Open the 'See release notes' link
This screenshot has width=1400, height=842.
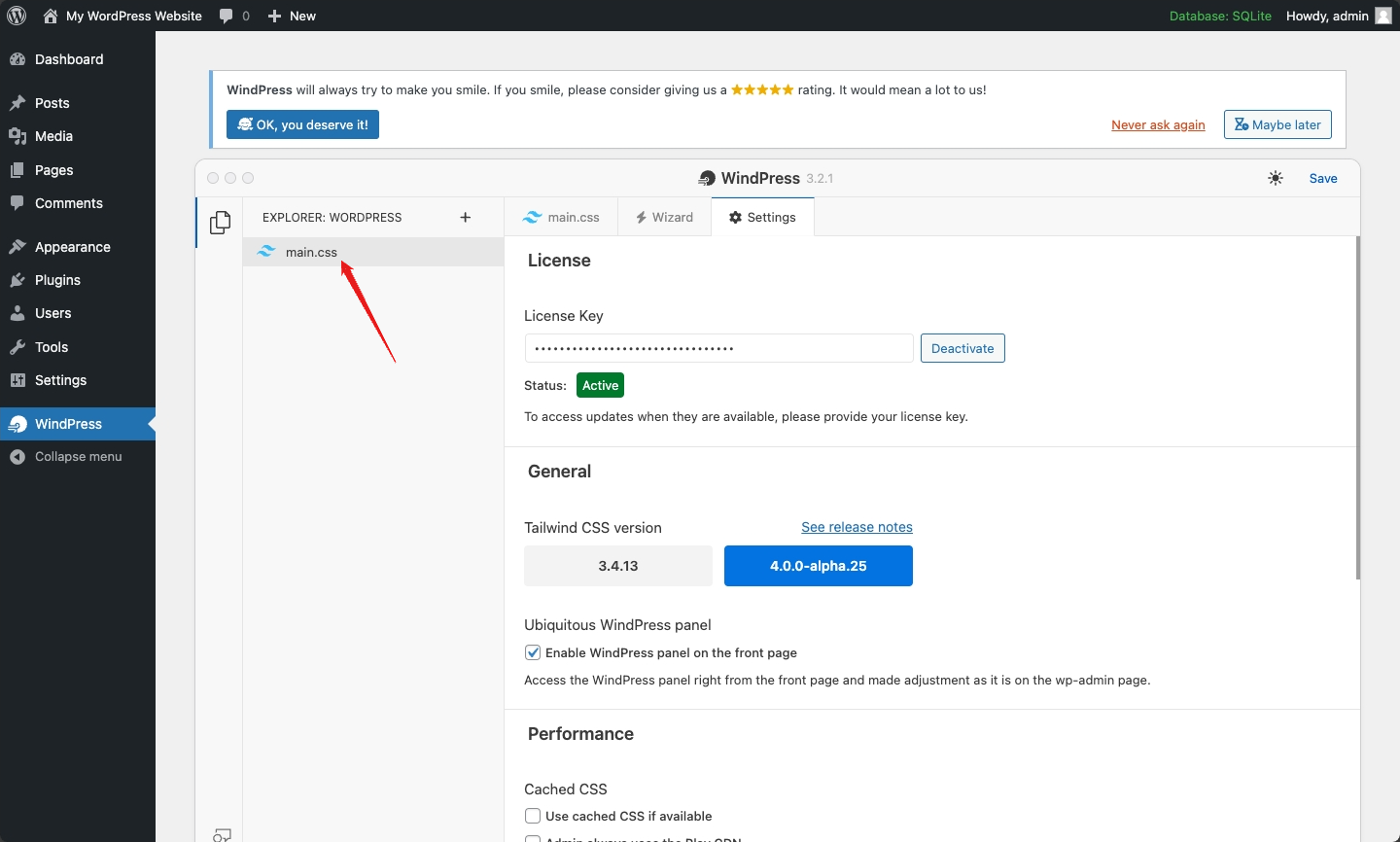(857, 527)
